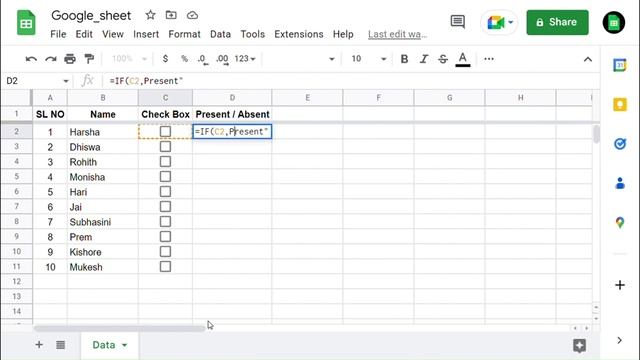The height and width of the screenshot is (360, 640).
Task: Tick the checkbox for Monisha
Action: (165, 177)
